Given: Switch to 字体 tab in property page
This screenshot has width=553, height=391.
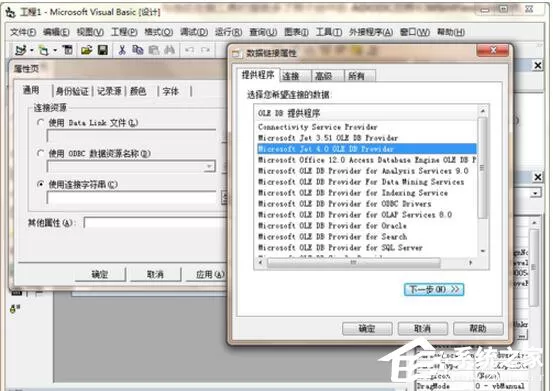Looking at the screenshot, I should 171,91.
